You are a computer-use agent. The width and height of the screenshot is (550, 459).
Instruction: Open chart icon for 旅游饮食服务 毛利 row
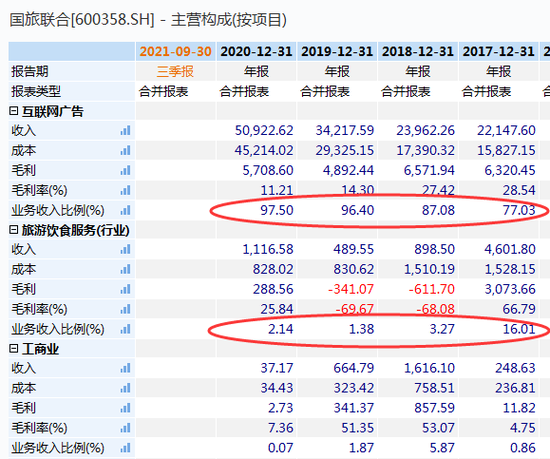(x=125, y=289)
